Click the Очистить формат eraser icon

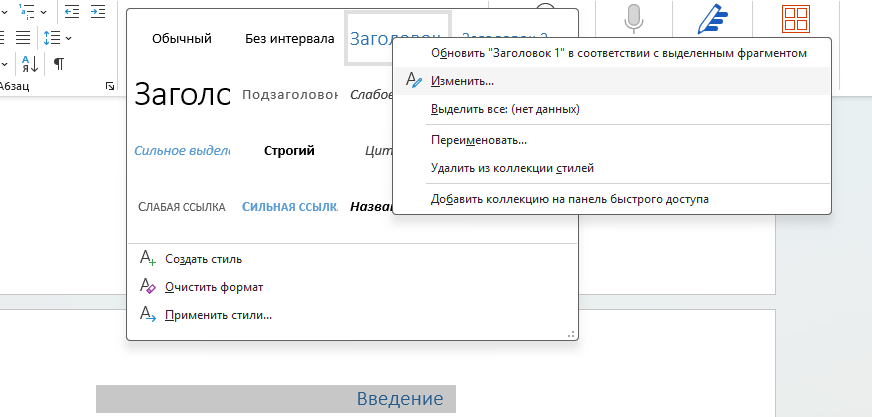coord(148,286)
